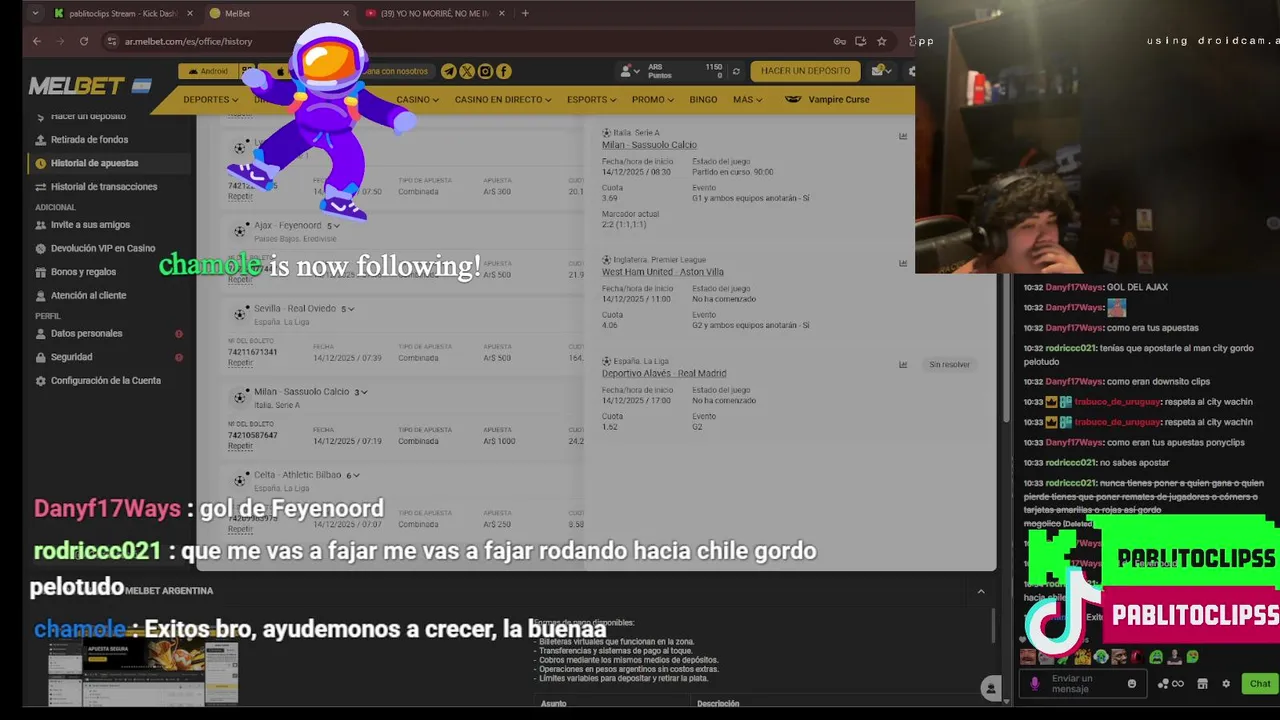Open the user account dropdown in header
The width and height of the screenshot is (1280, 720).
(630, 71)
